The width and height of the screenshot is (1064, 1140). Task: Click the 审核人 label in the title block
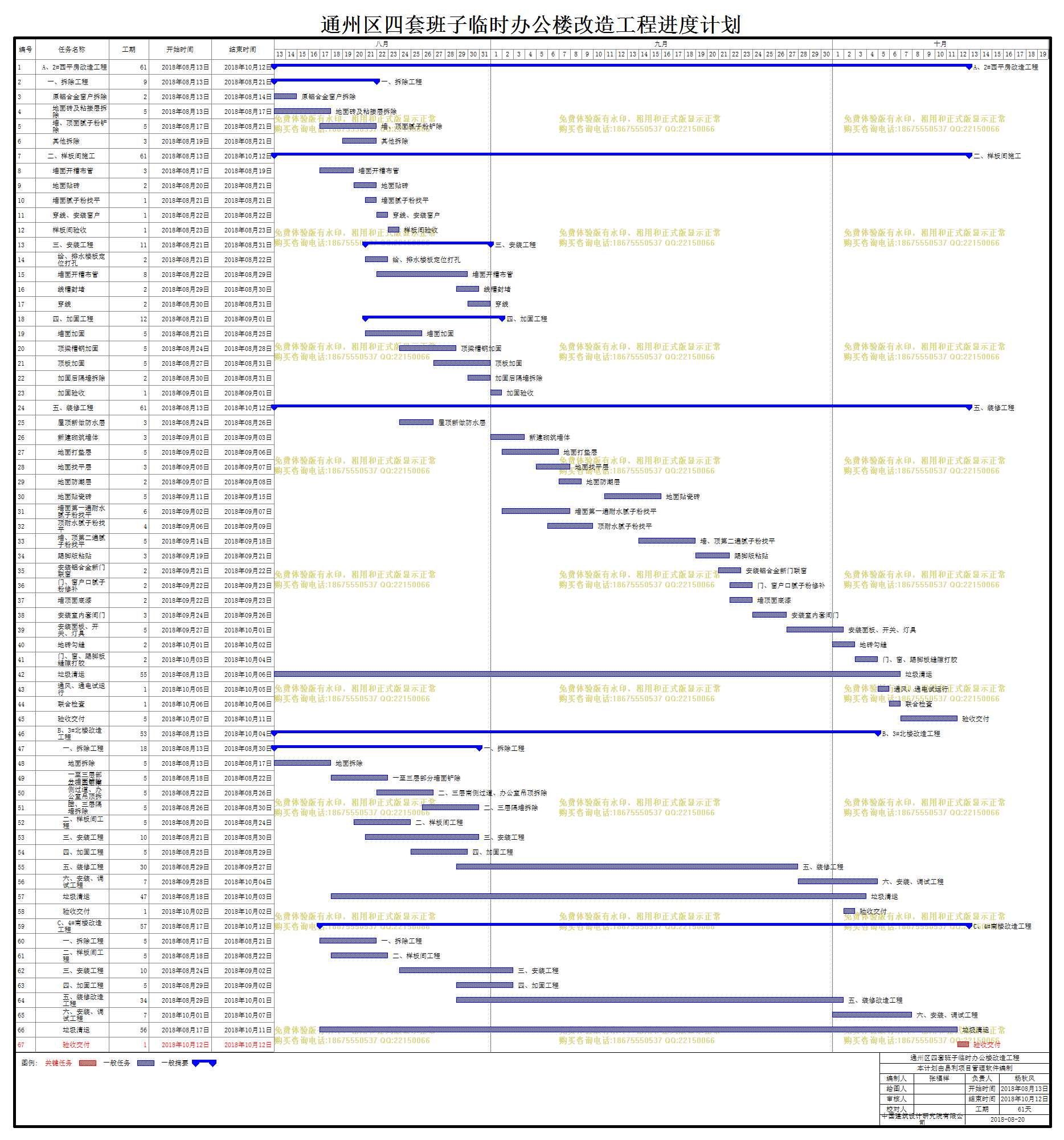[x=897, y=1099]
